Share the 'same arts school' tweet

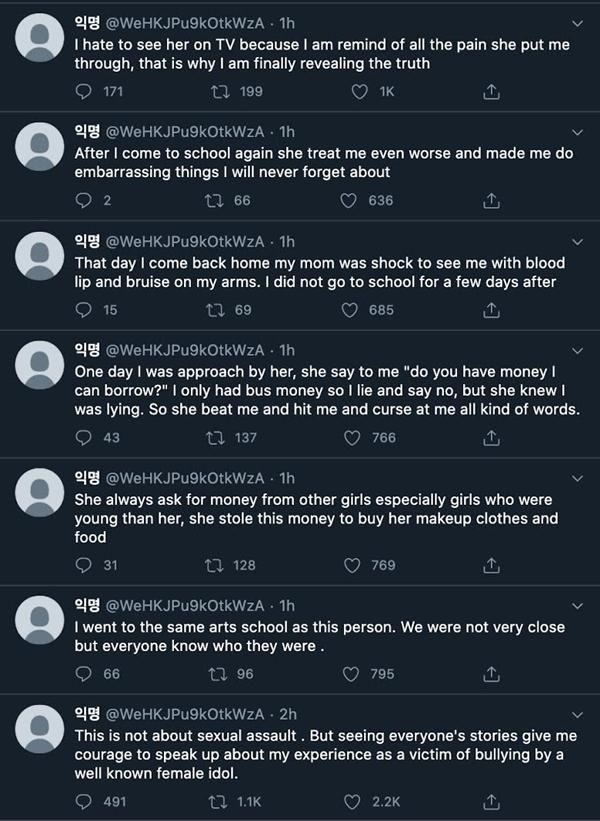(490, 674)
